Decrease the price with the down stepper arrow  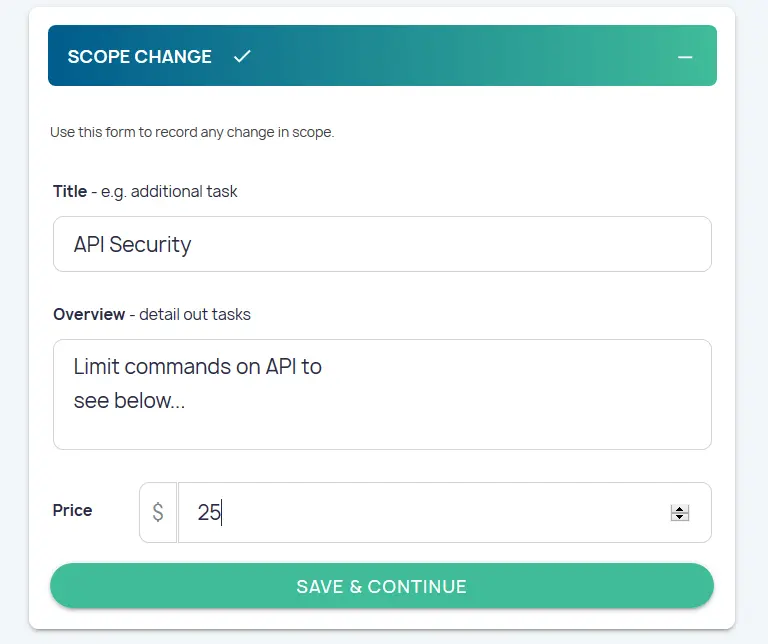(x=680, y=518)
